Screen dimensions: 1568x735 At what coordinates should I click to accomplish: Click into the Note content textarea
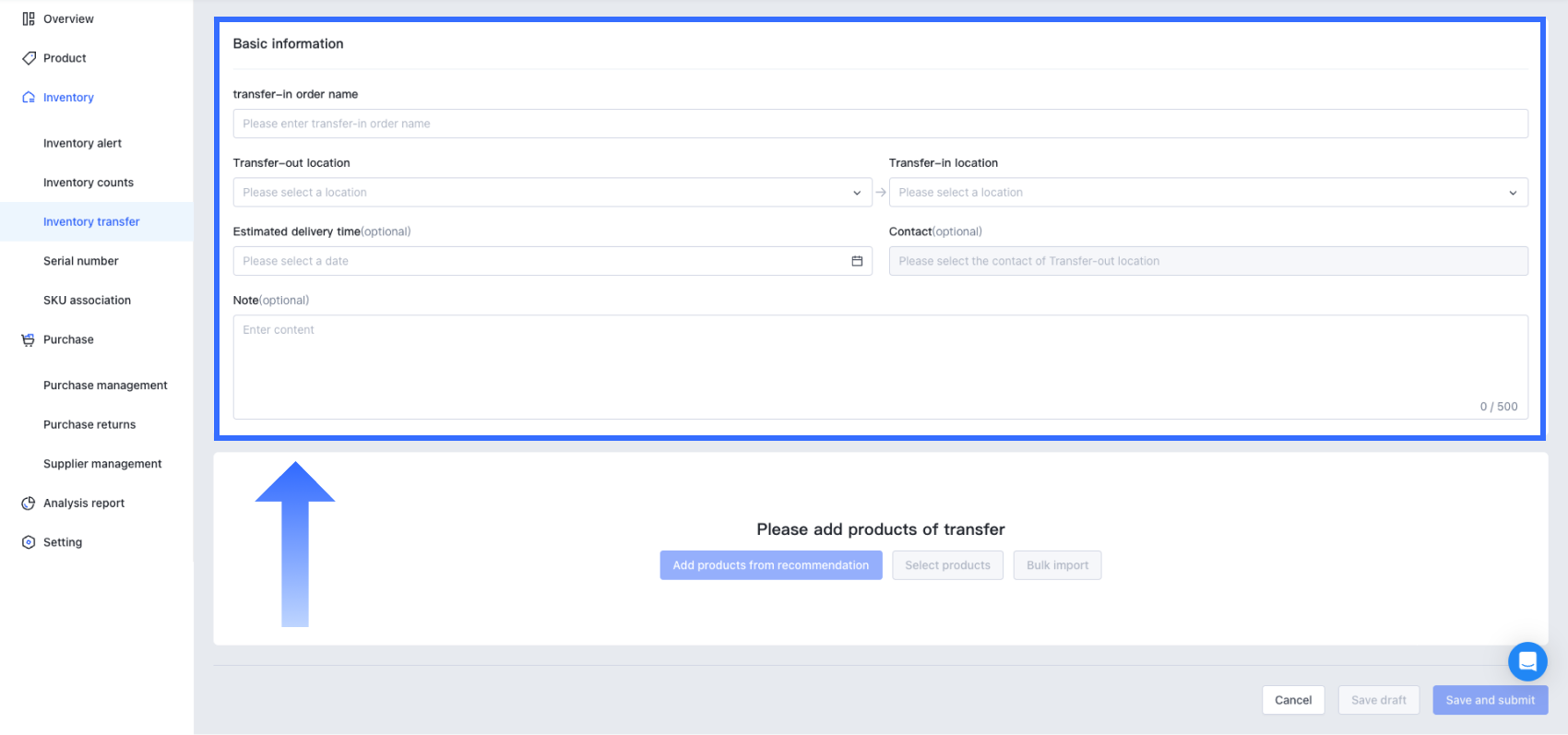click(880, 366)
